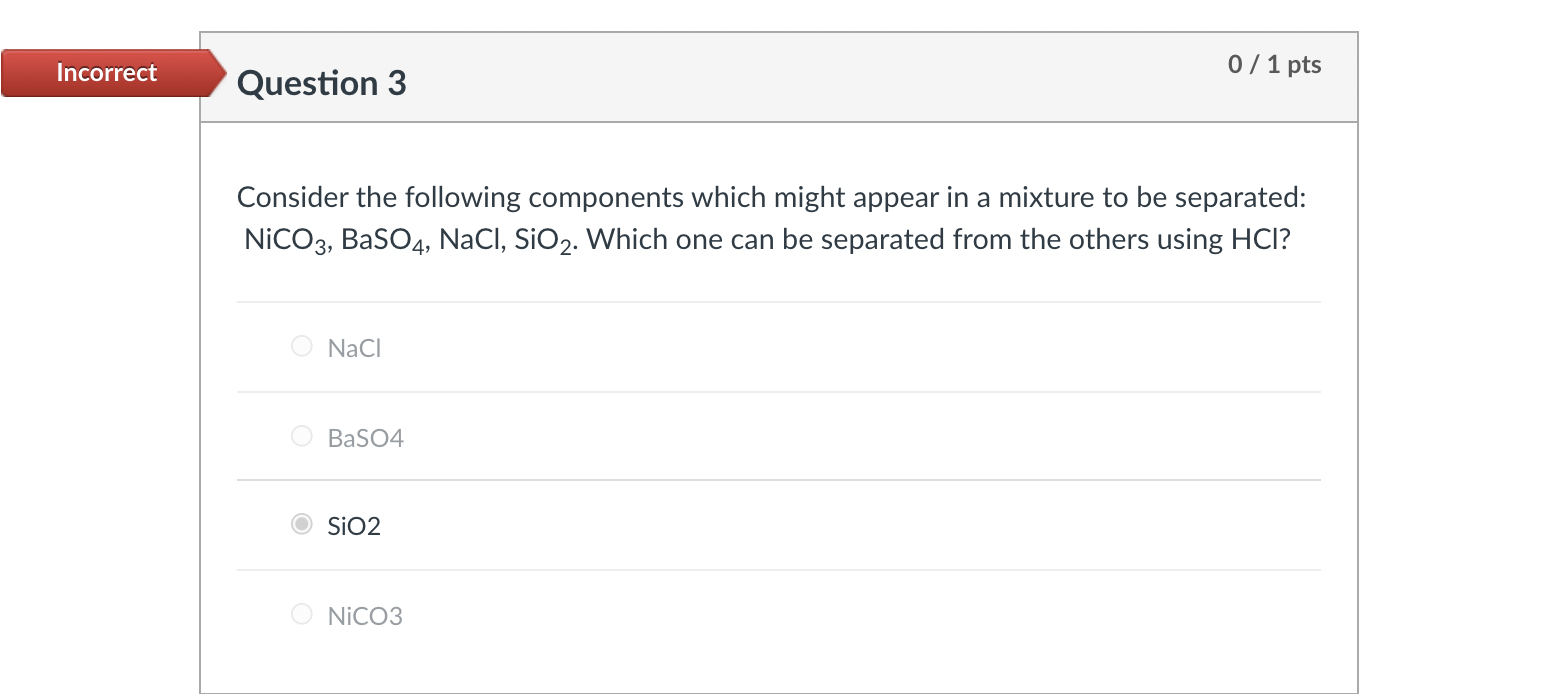Click the divider above the NaCl option

(778, 301)
